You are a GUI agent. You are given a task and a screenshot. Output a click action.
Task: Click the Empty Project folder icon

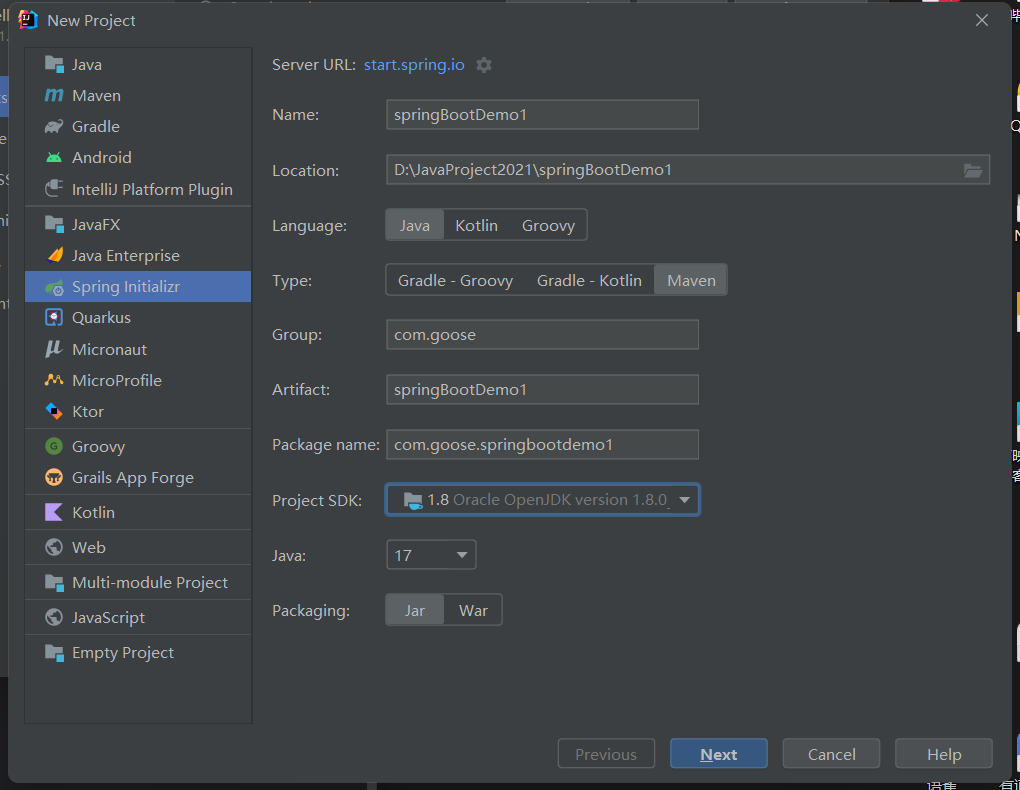coord(54,653)
